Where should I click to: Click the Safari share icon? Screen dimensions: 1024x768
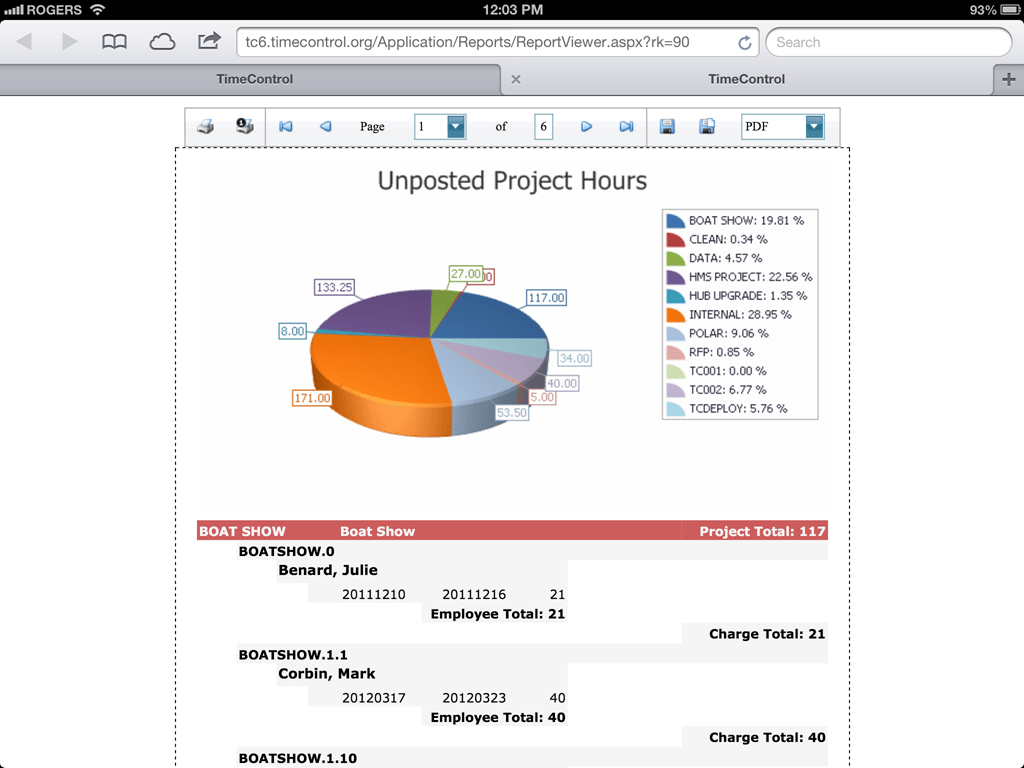tap(209, 42)
